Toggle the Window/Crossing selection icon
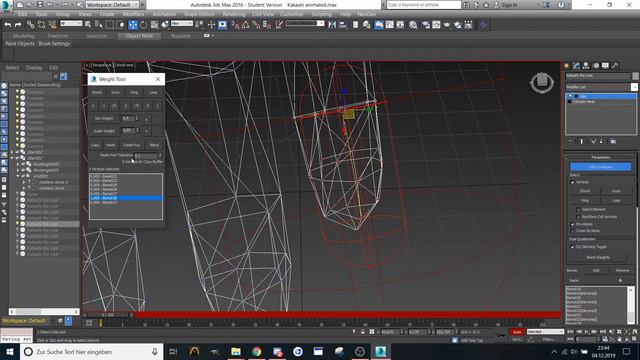The height and width of the screenshot is (360, 640). tap(120, 25)
